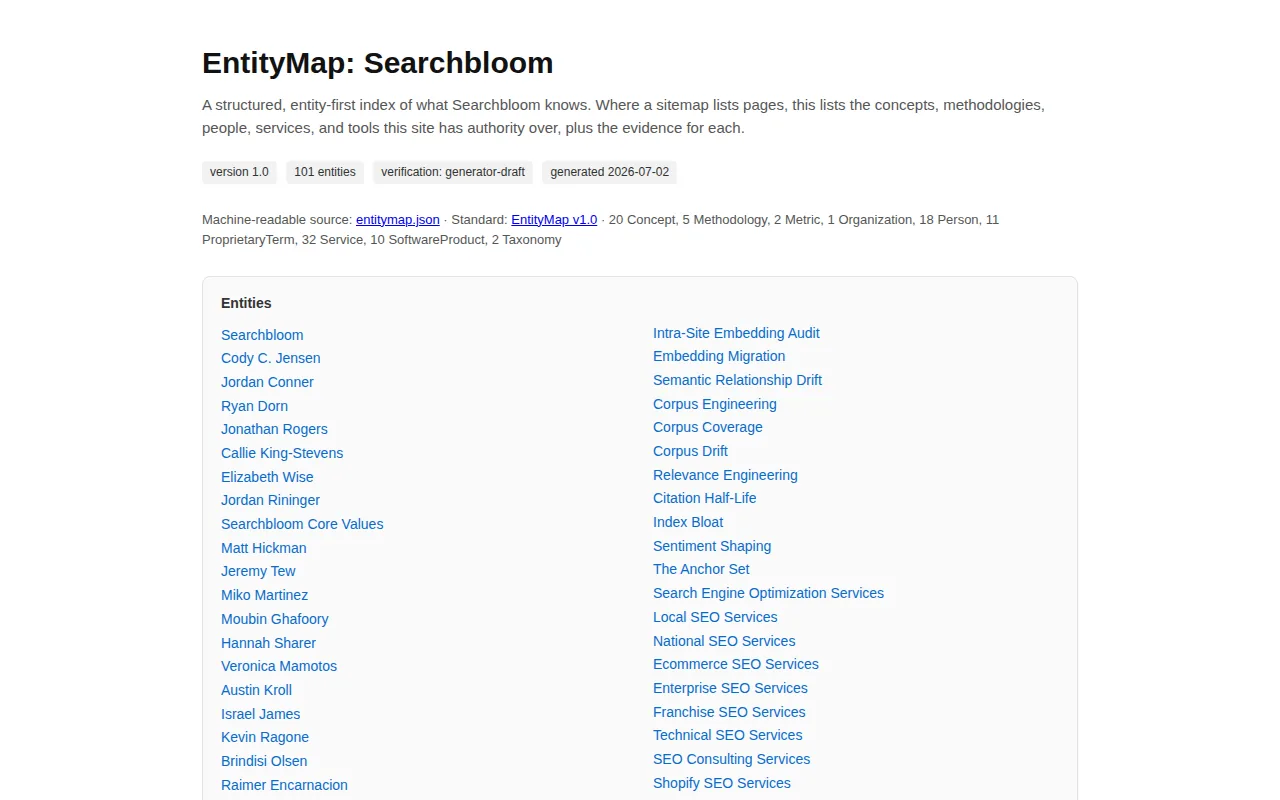The image size is (1280, 800).
Task: Click the 'version 1.0' badge
Action: [239, 172]
